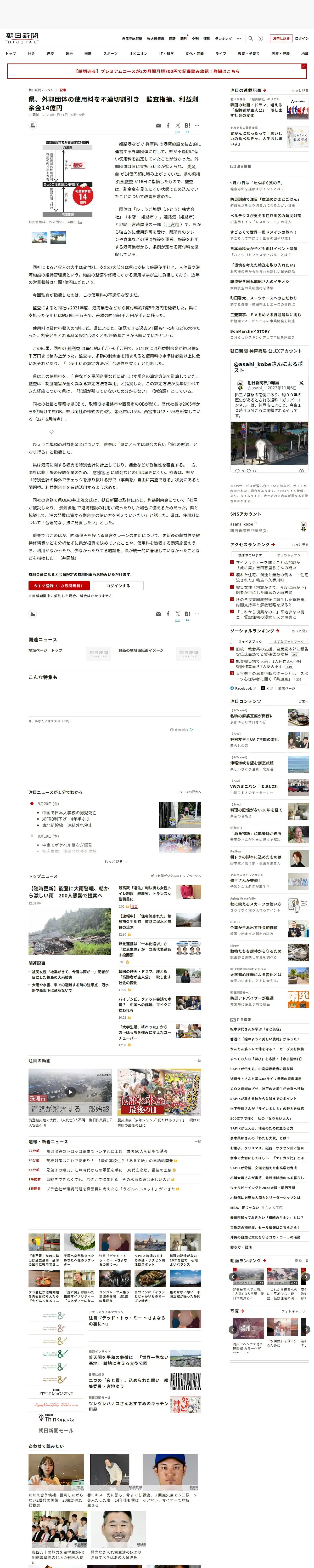Viewport: 314px width, 1568px height.
Task: Select the 昨日のトップ5 ranking tab
Action: [x=288, y=555]
